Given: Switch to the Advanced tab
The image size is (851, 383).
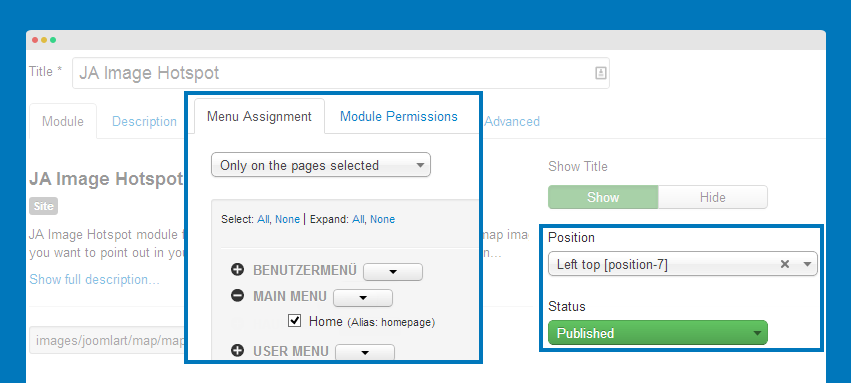Looking at the screenshot, I should click(x=512, y=122).
